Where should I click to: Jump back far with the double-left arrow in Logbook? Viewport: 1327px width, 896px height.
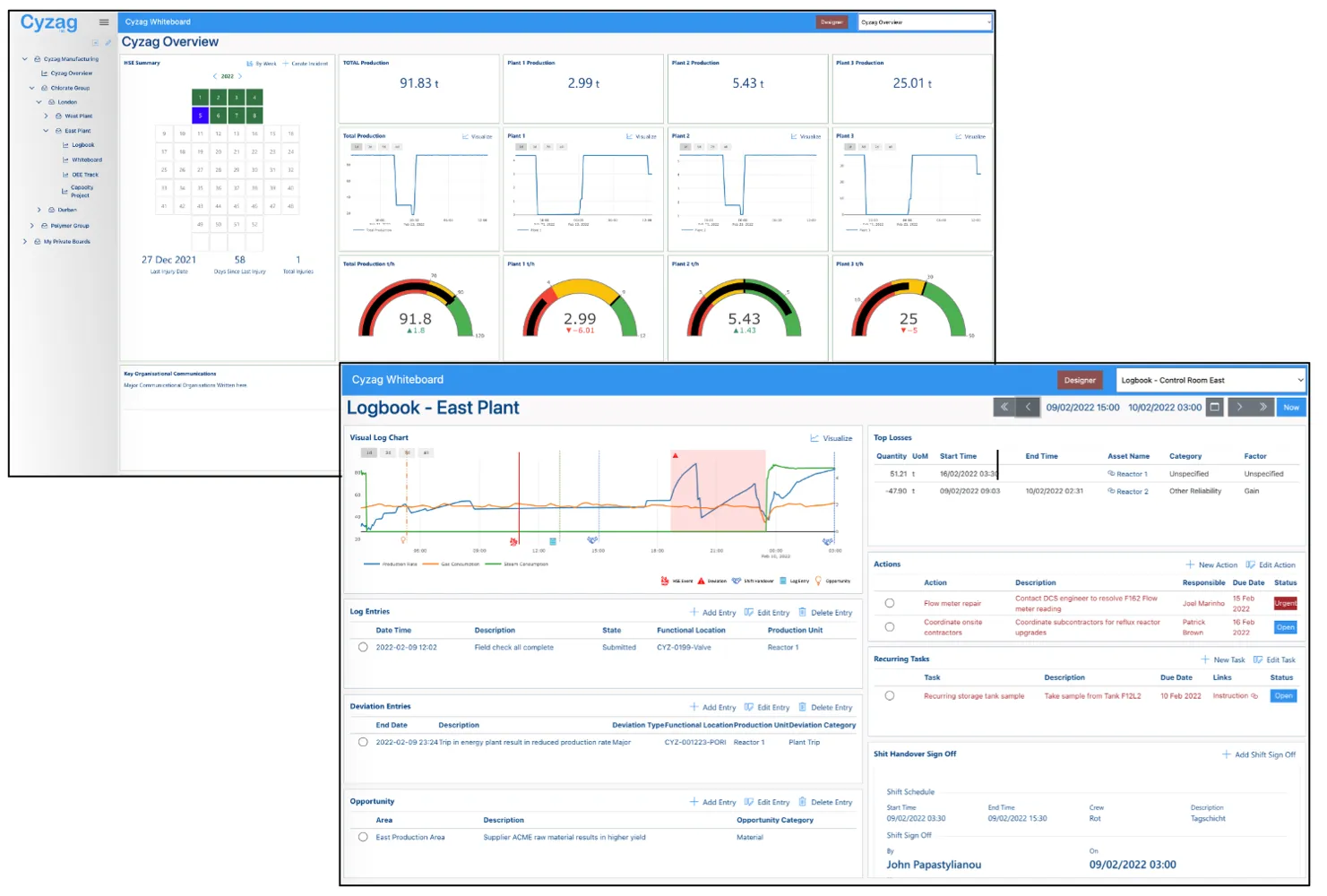click(x=1004, y=407)
